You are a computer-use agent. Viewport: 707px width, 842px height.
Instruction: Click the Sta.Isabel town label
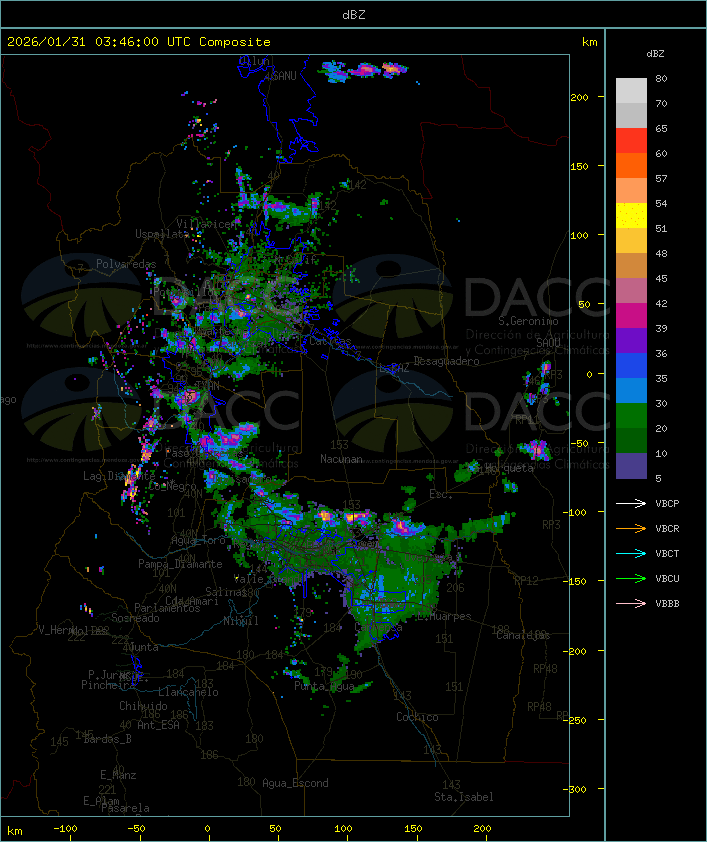tap(463, 797)
